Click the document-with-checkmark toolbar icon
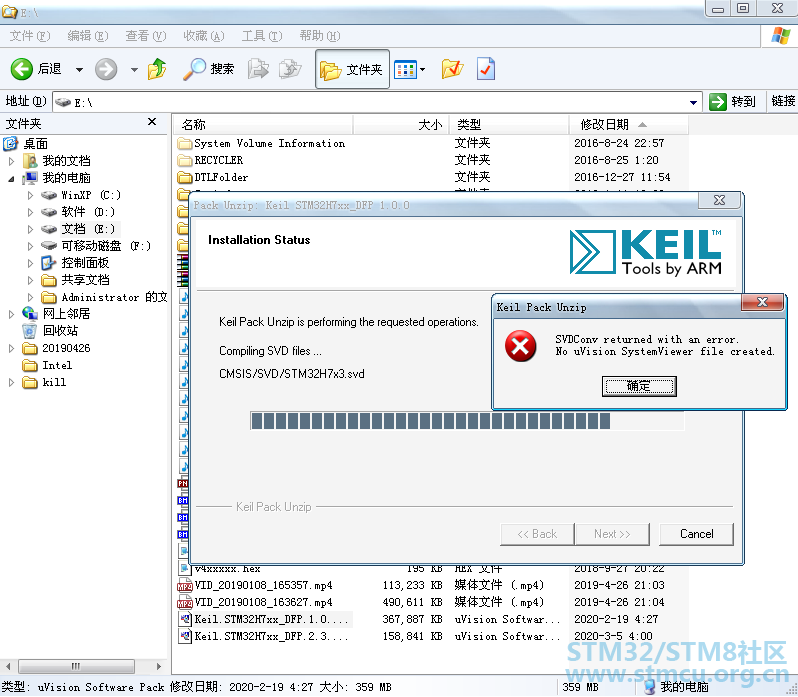This screenshot has height=697, width=798. coord(486,69)
